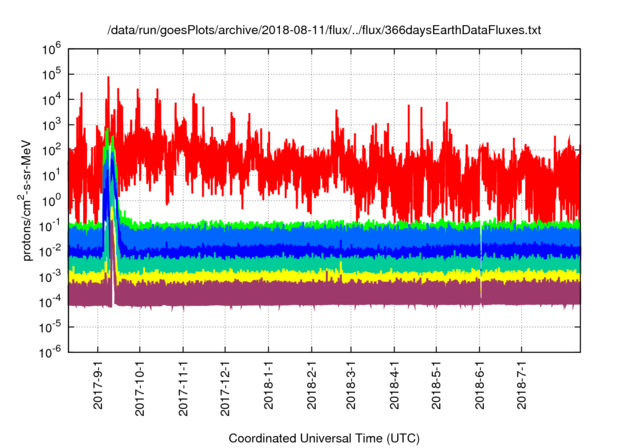
Task: Click the x-axis label 2018-6-1
Action: [480, 385]
